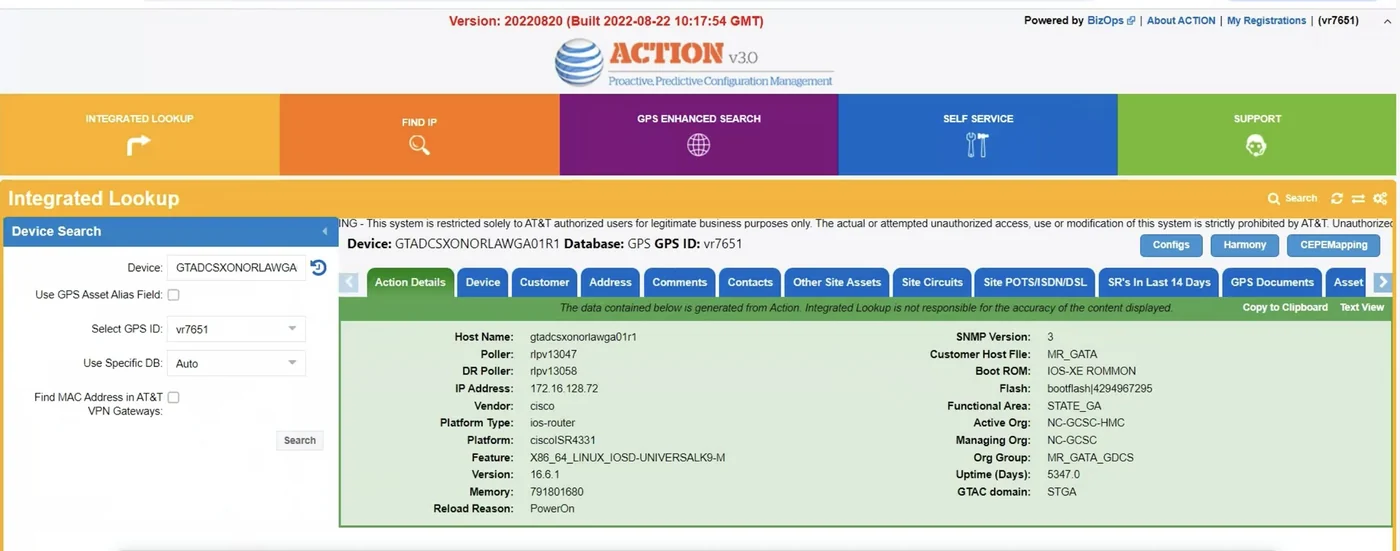
Task: Open the Asset tab
Action: 1348,282
